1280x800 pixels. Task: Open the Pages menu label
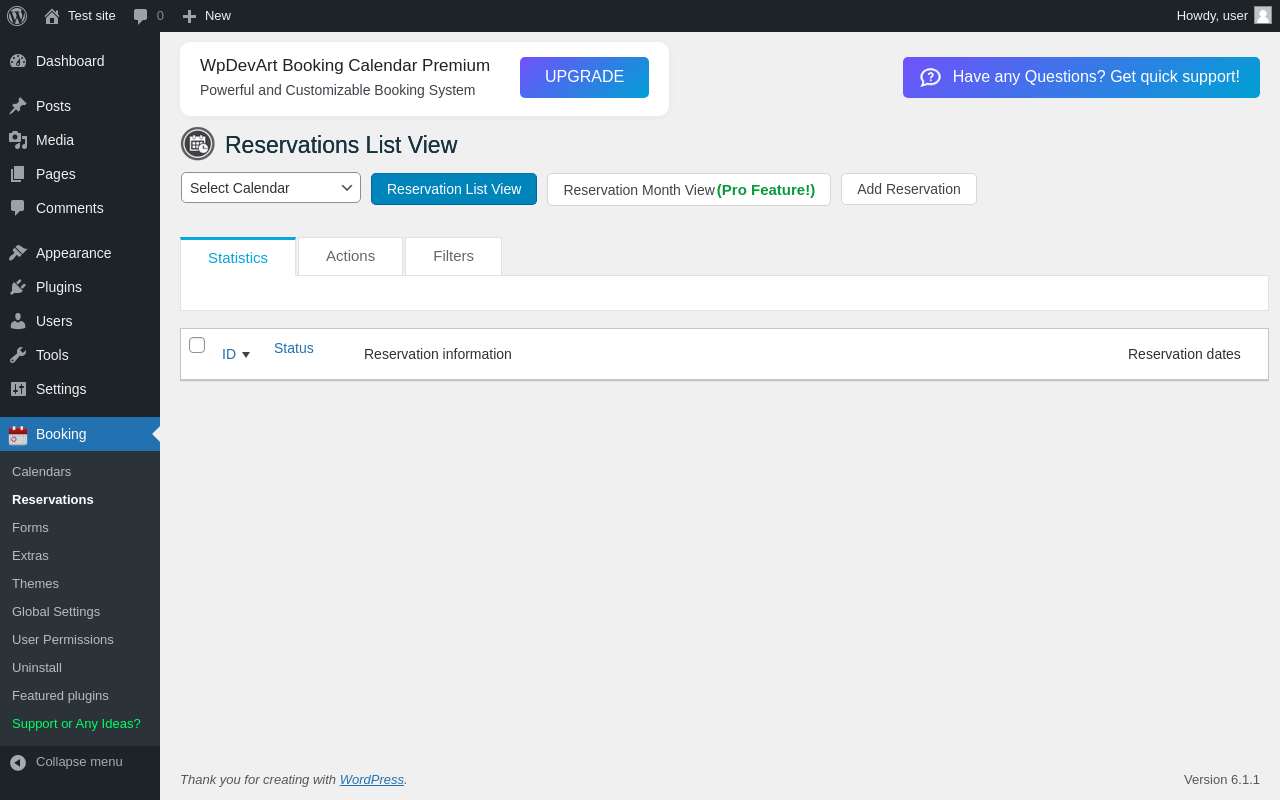point(56,174)
